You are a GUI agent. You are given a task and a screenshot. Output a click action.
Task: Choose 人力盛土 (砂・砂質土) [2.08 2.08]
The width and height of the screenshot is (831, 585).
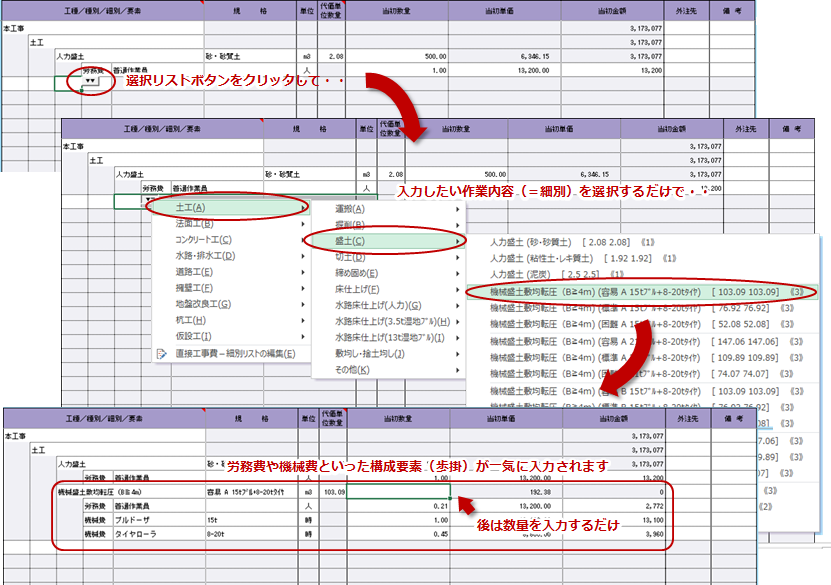572,242
